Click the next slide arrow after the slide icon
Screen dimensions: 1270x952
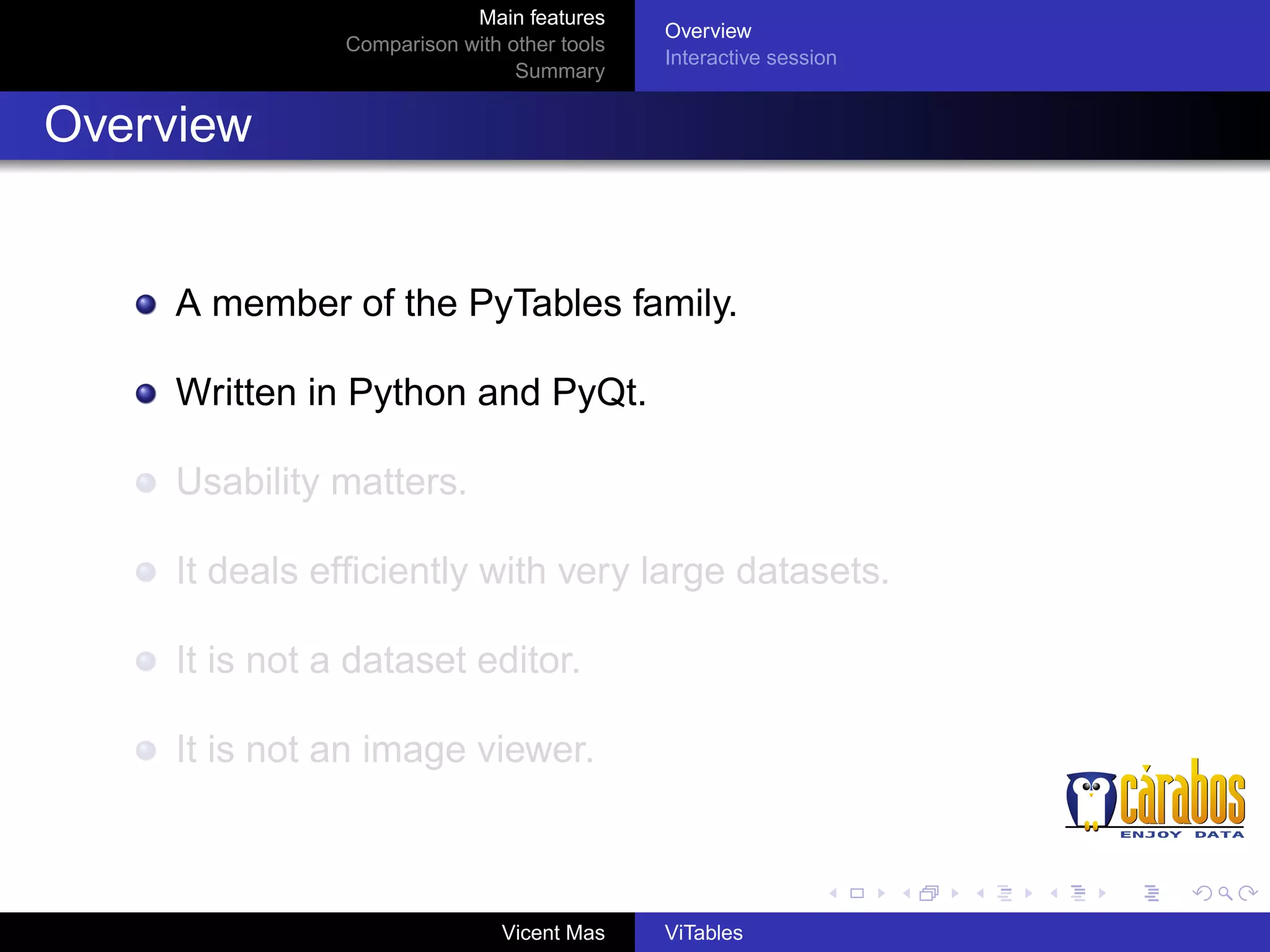tap(881, 893)
